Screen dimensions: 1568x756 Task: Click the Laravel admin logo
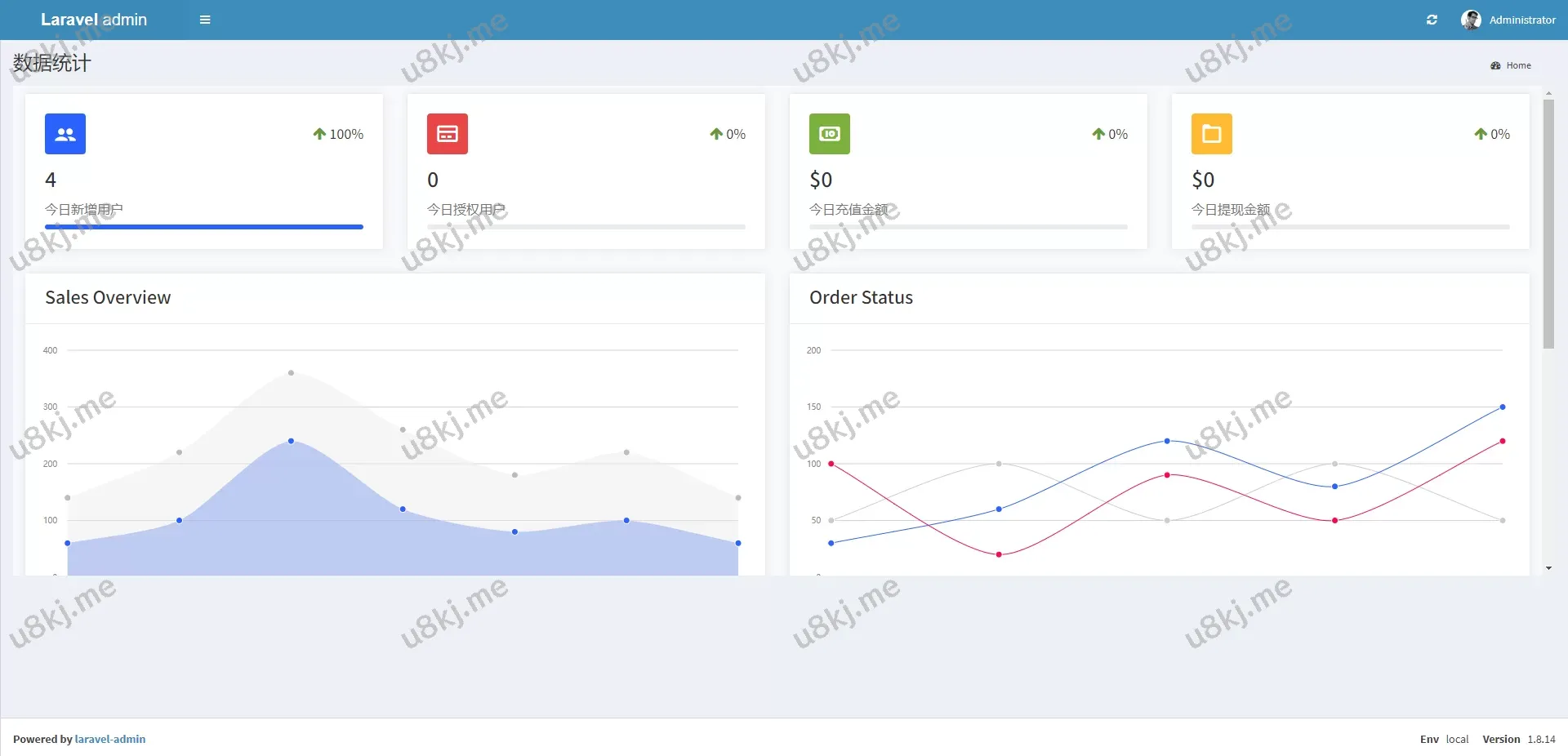point(94,20)
